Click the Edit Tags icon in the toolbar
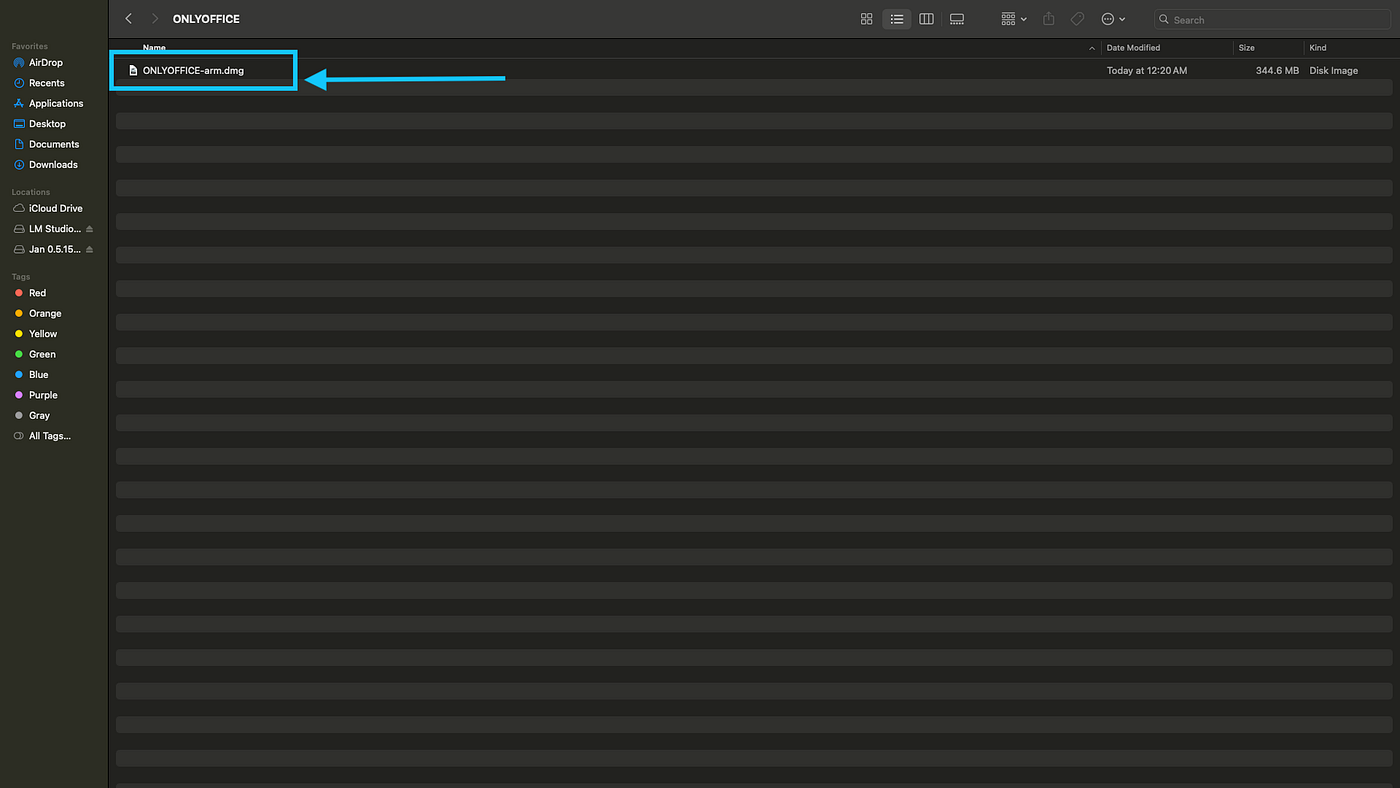The height and width of the screenshot is (788, 1400). pos(1077,19)
